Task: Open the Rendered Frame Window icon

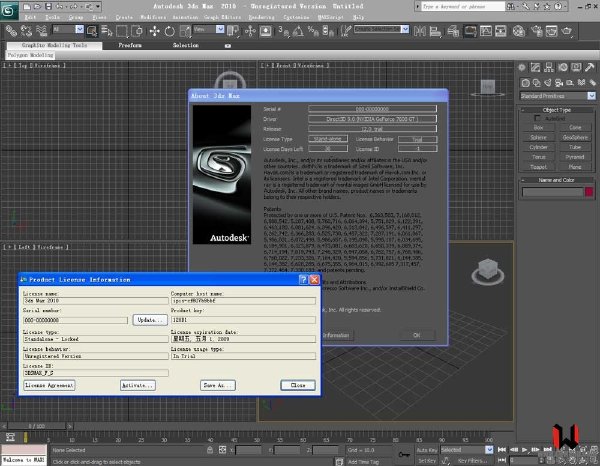Action: [x=551, y=31]
